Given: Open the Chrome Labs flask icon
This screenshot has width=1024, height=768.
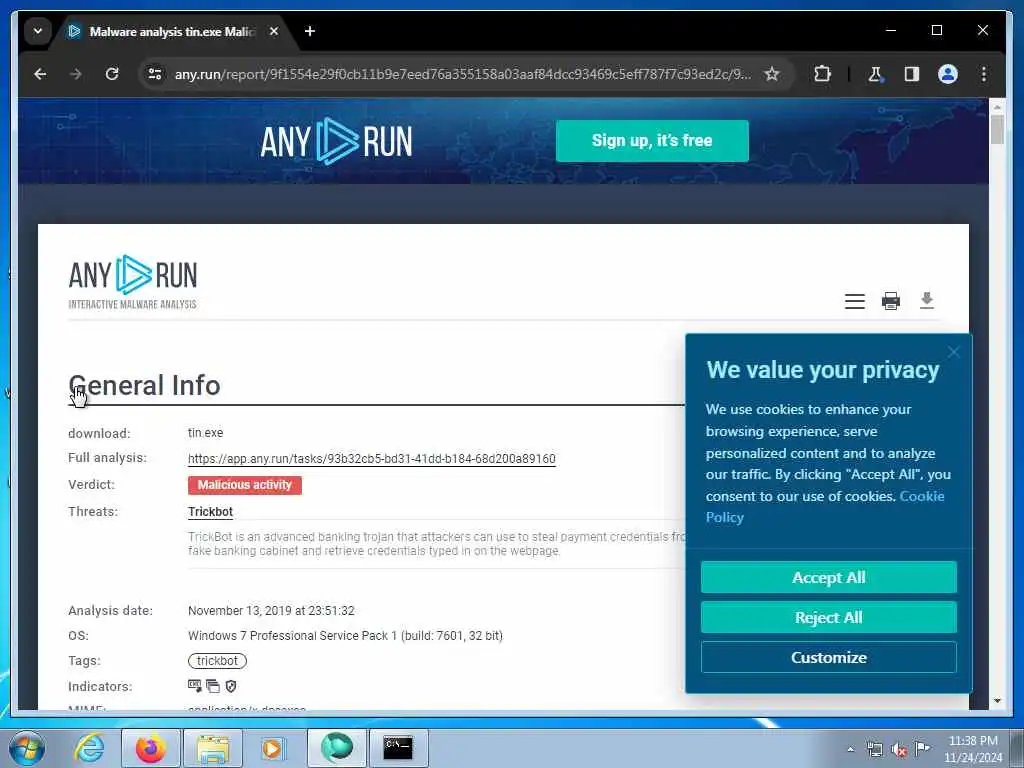Looking at the screenshot, I should click(x=875, y=74).
